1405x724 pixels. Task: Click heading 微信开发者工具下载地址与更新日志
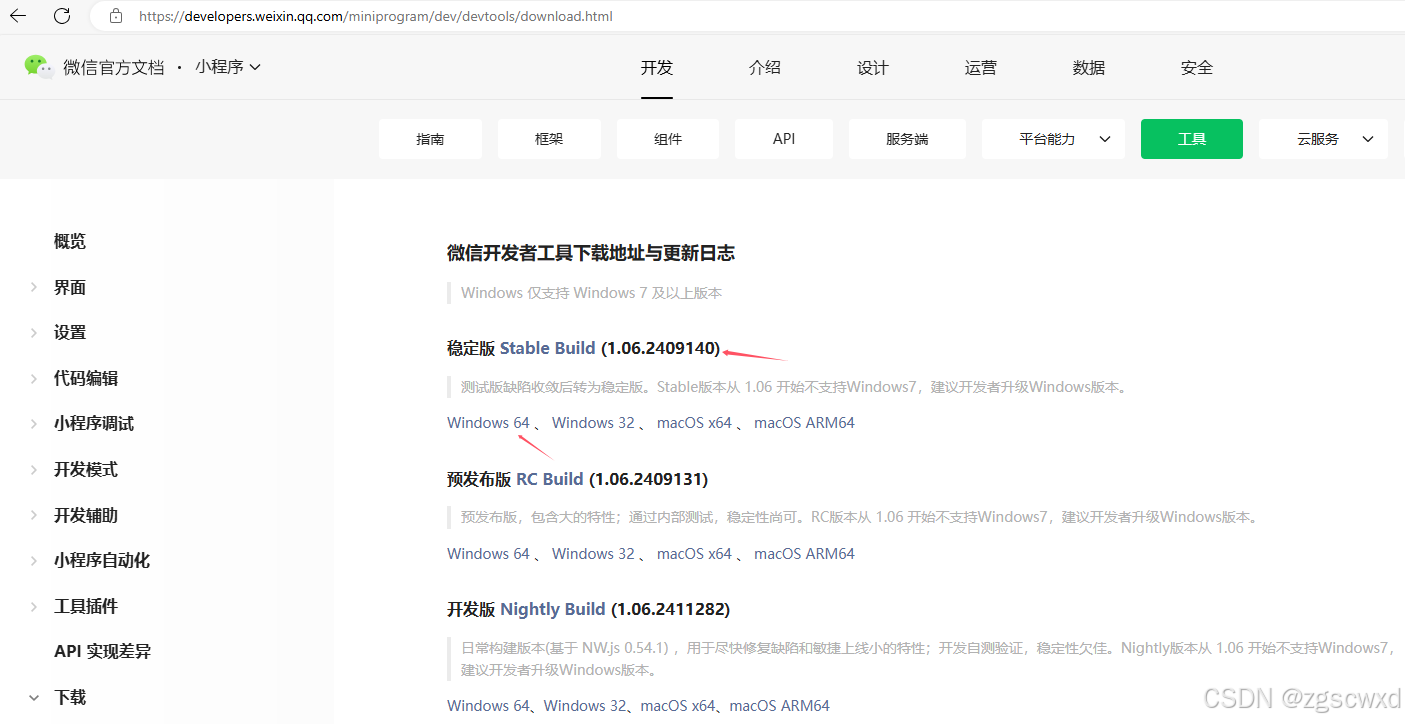[591, 253]
